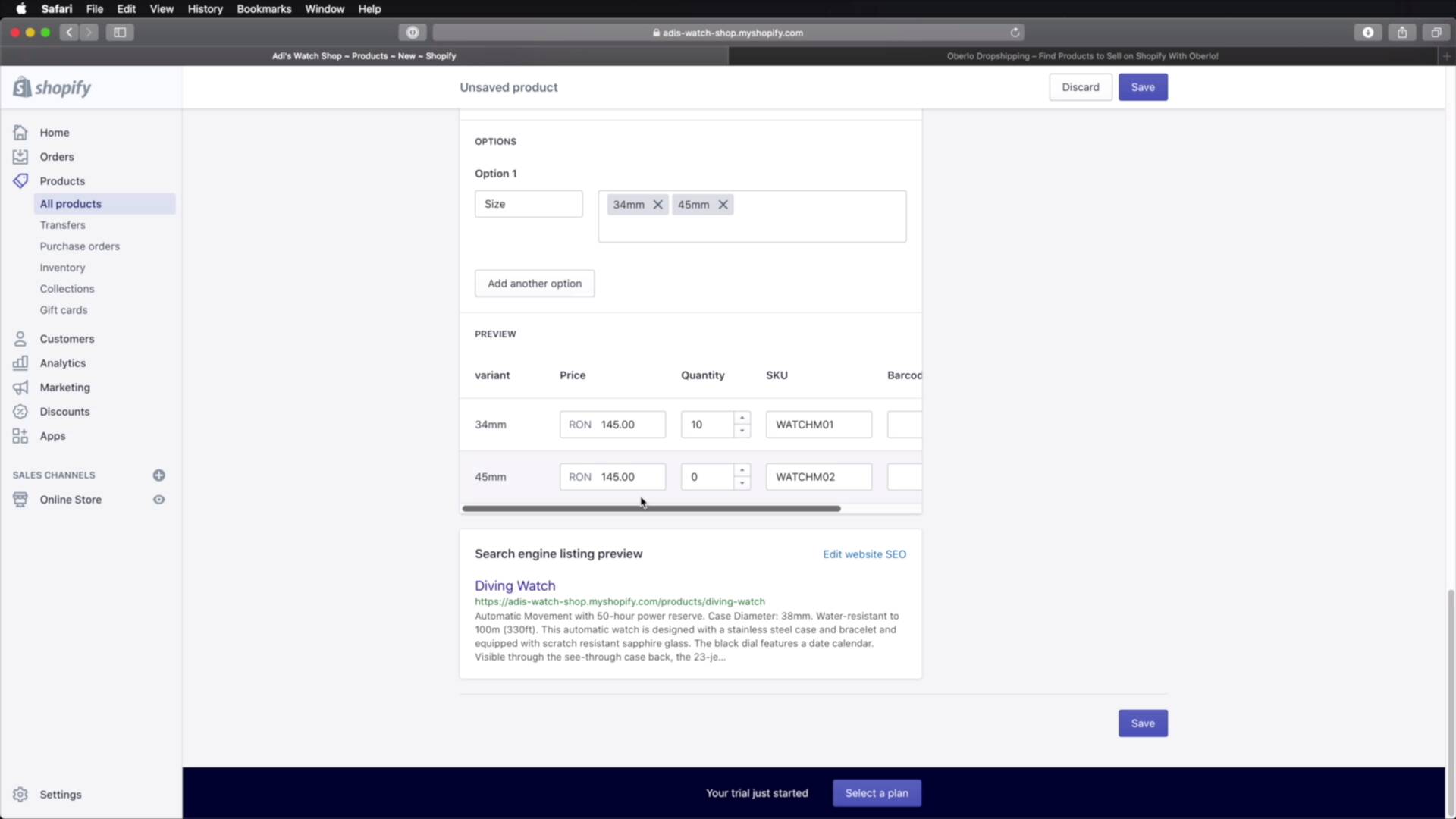1456x819 pixels.
Task: Click the Customers person icon
Action: (x=20, y=339)
